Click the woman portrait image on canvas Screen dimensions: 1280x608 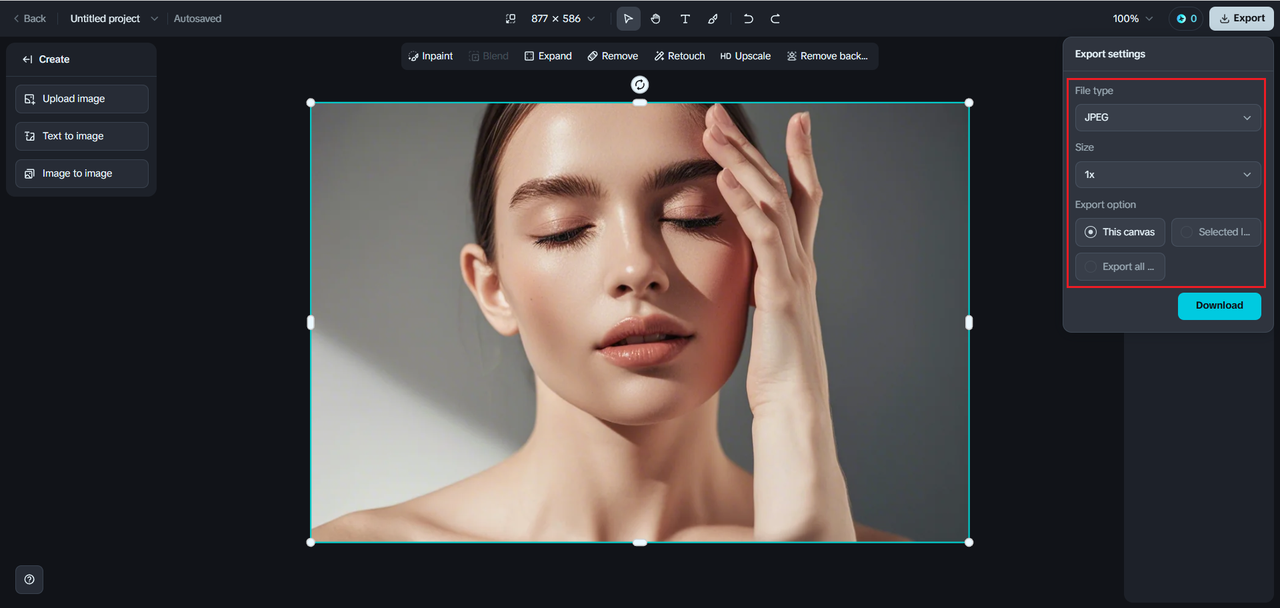pyautogui.click(x=640, y=322)
